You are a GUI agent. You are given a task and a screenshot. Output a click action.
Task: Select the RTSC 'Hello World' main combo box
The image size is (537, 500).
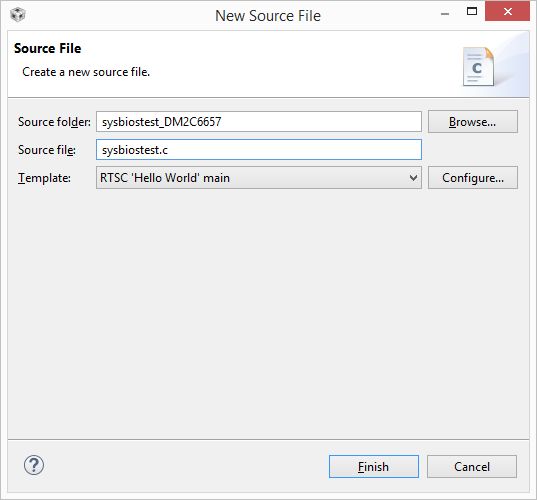coord(259,178)
